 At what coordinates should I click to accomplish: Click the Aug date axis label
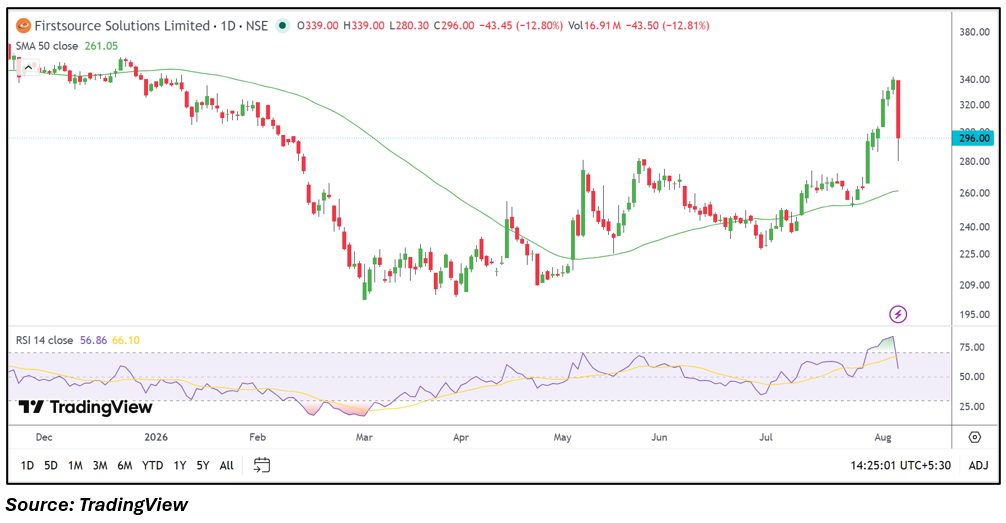pyautogui.click(x=883, y=437)
